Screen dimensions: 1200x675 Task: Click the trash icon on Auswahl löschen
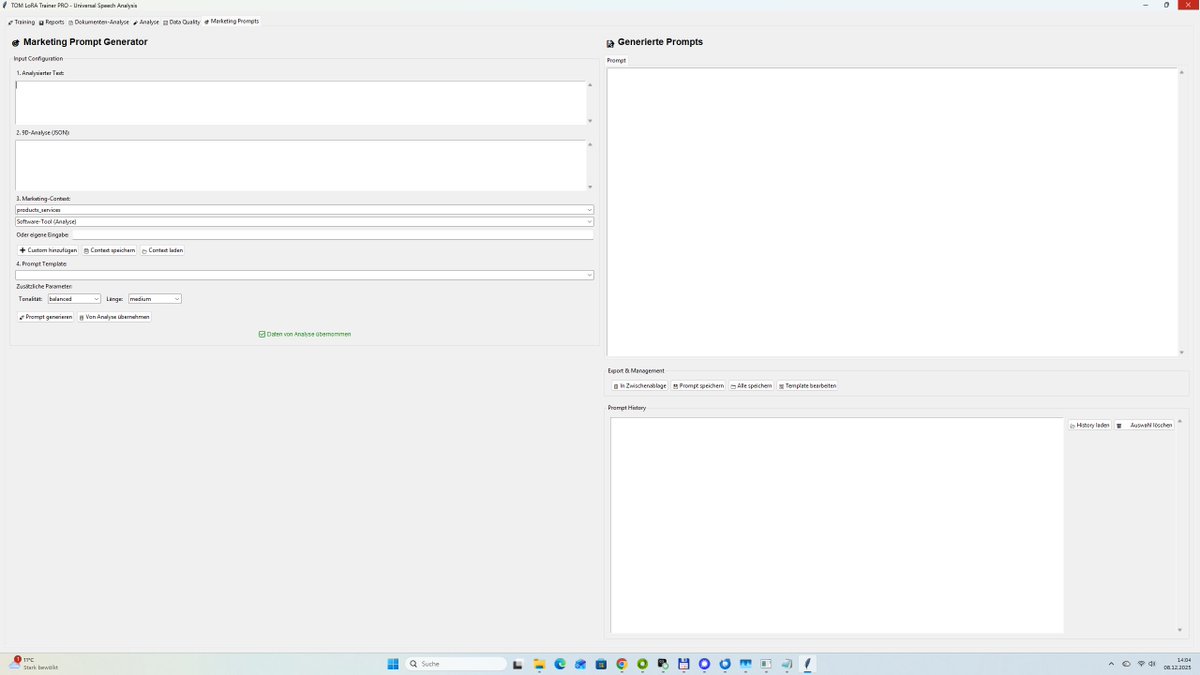coord(1120,425)
